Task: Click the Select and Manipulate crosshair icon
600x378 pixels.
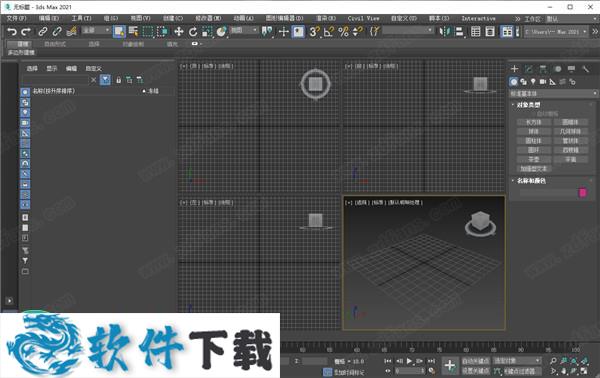Action: pos(284,32)
